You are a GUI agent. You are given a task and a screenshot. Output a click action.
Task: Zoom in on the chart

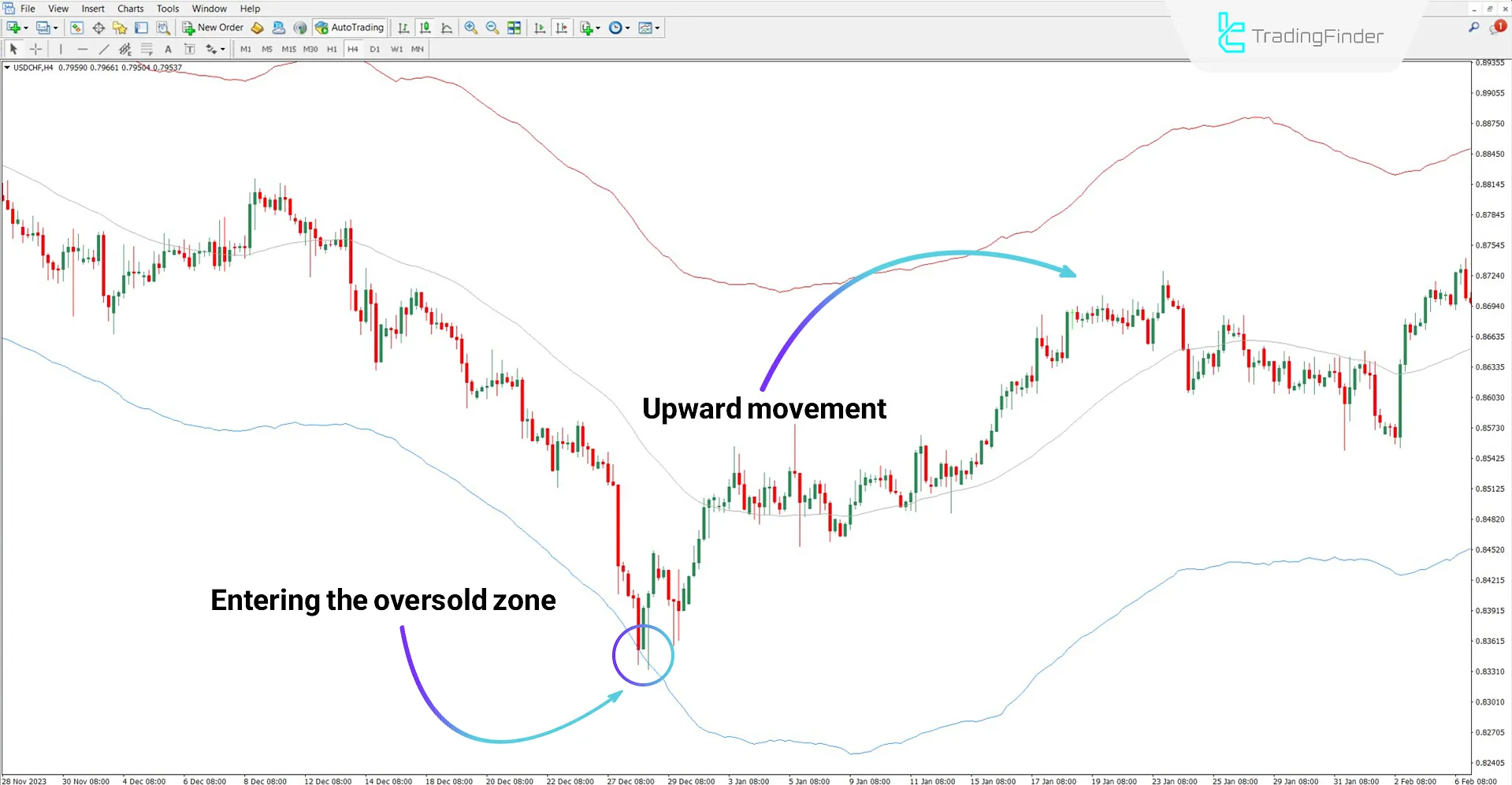tap(471, 28)
